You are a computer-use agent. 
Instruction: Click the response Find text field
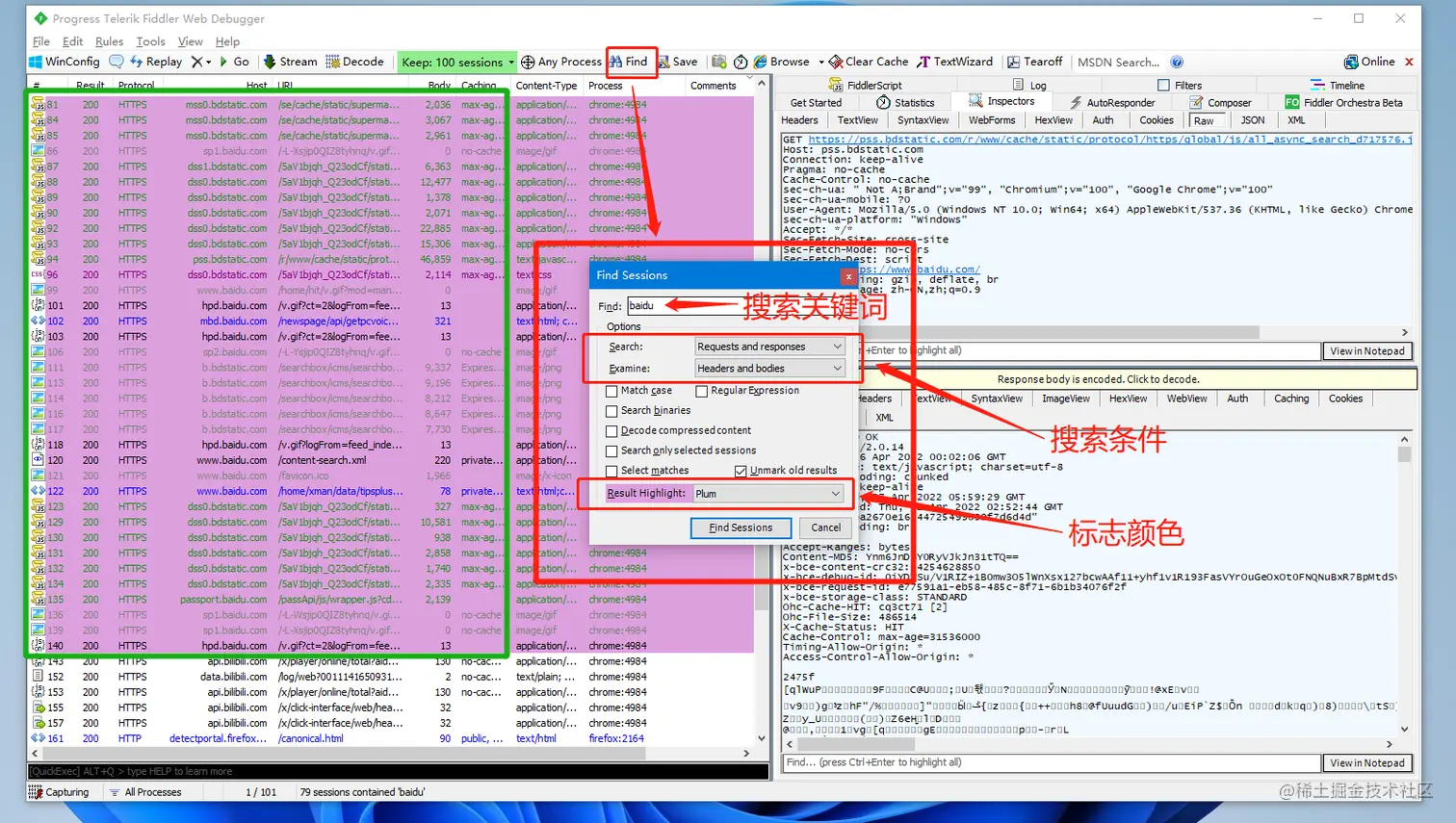coord(1051,762)
